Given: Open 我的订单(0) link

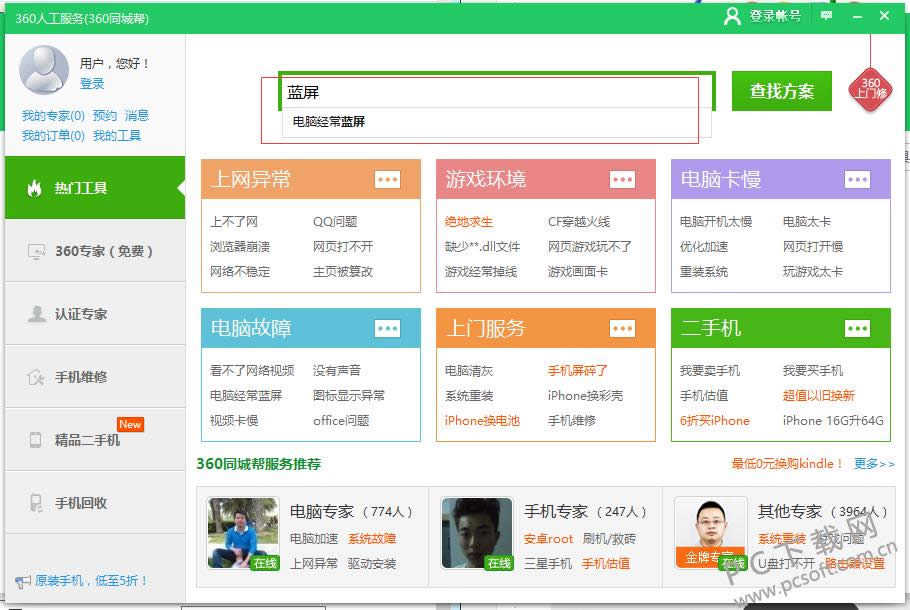Looking at the screenshot, I should click(53, 136).
